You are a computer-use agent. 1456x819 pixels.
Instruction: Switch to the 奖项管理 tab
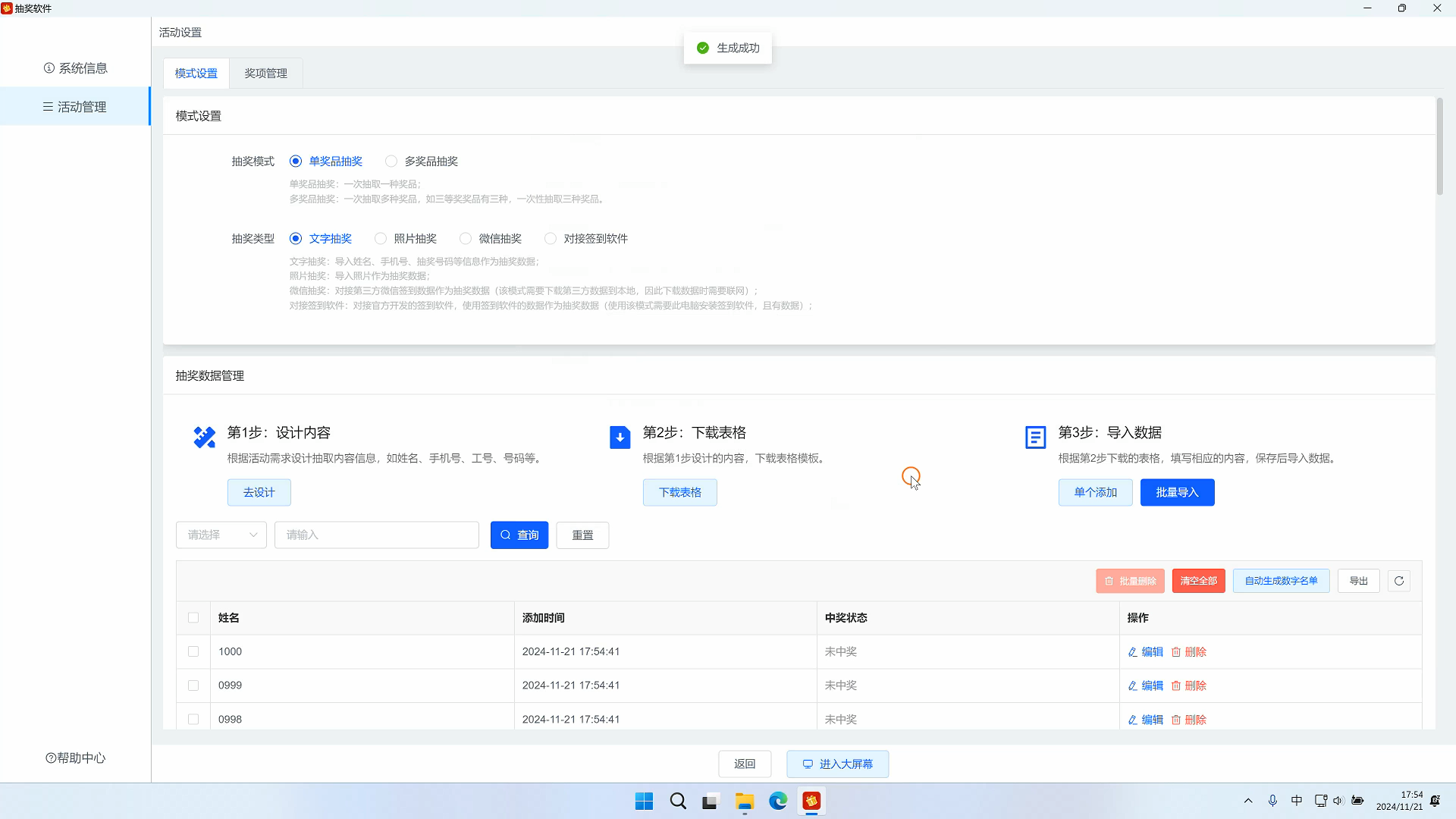point(265,74)
